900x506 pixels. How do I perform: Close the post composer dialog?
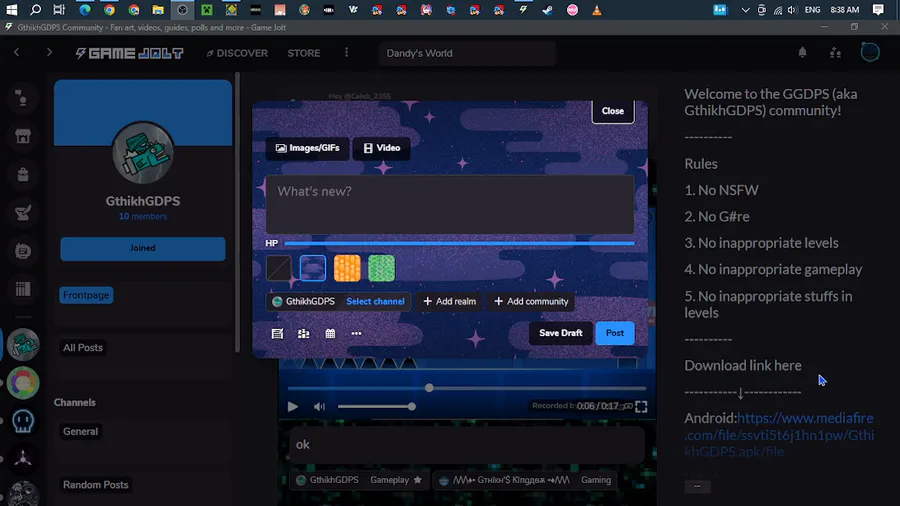click(612, 111)
